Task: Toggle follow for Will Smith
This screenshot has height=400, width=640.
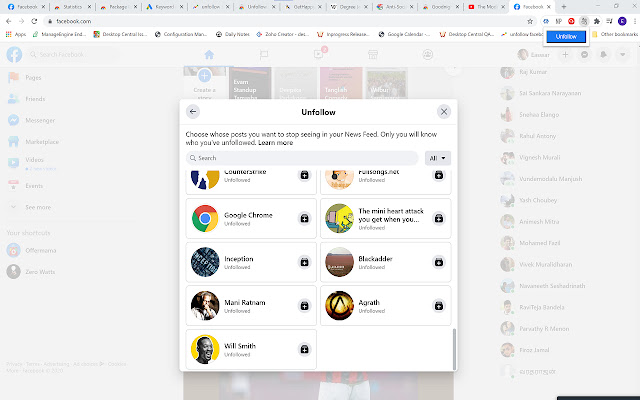Action: (x=304, y=349)
